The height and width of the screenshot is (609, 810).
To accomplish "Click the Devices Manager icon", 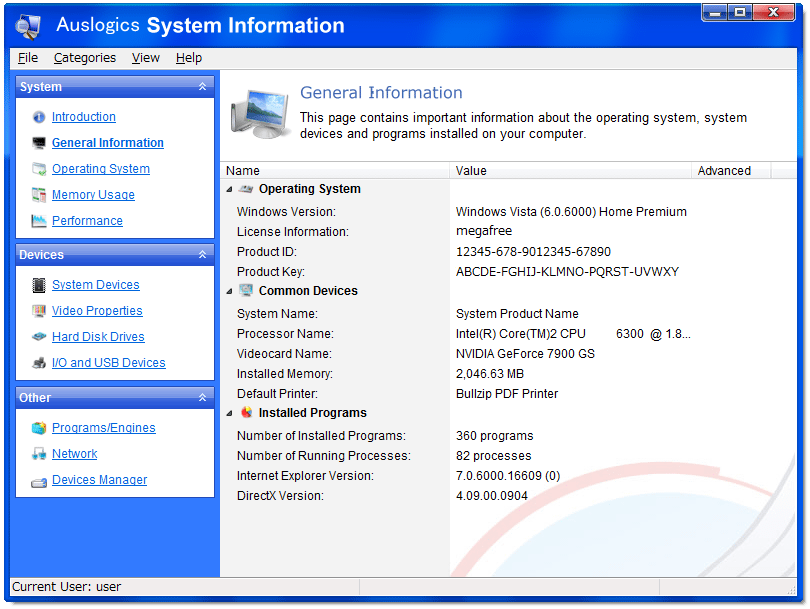I will [x=39, y=483].
